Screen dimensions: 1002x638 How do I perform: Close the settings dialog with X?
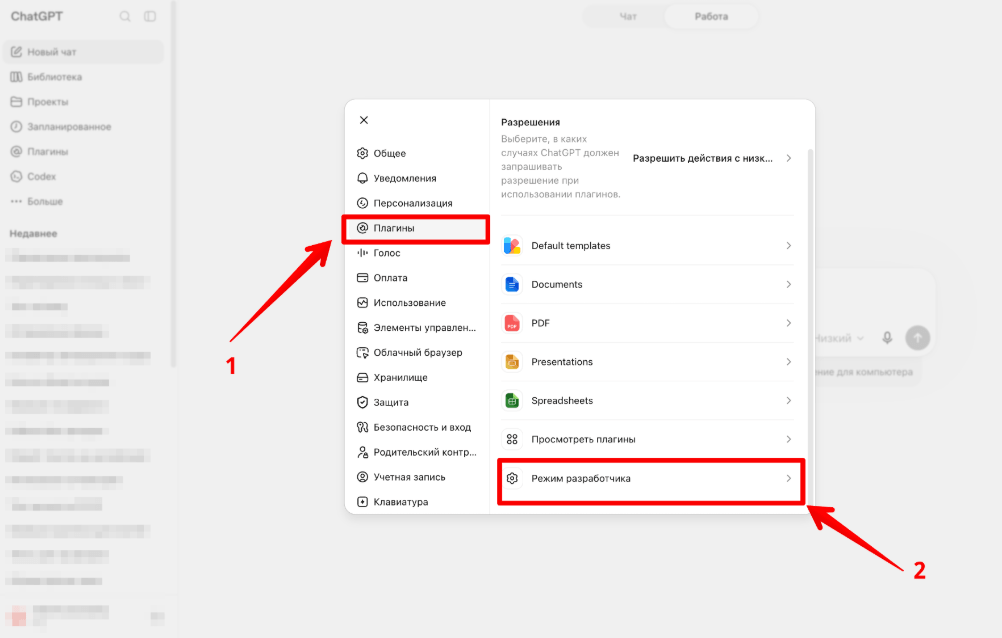point(364,120)
